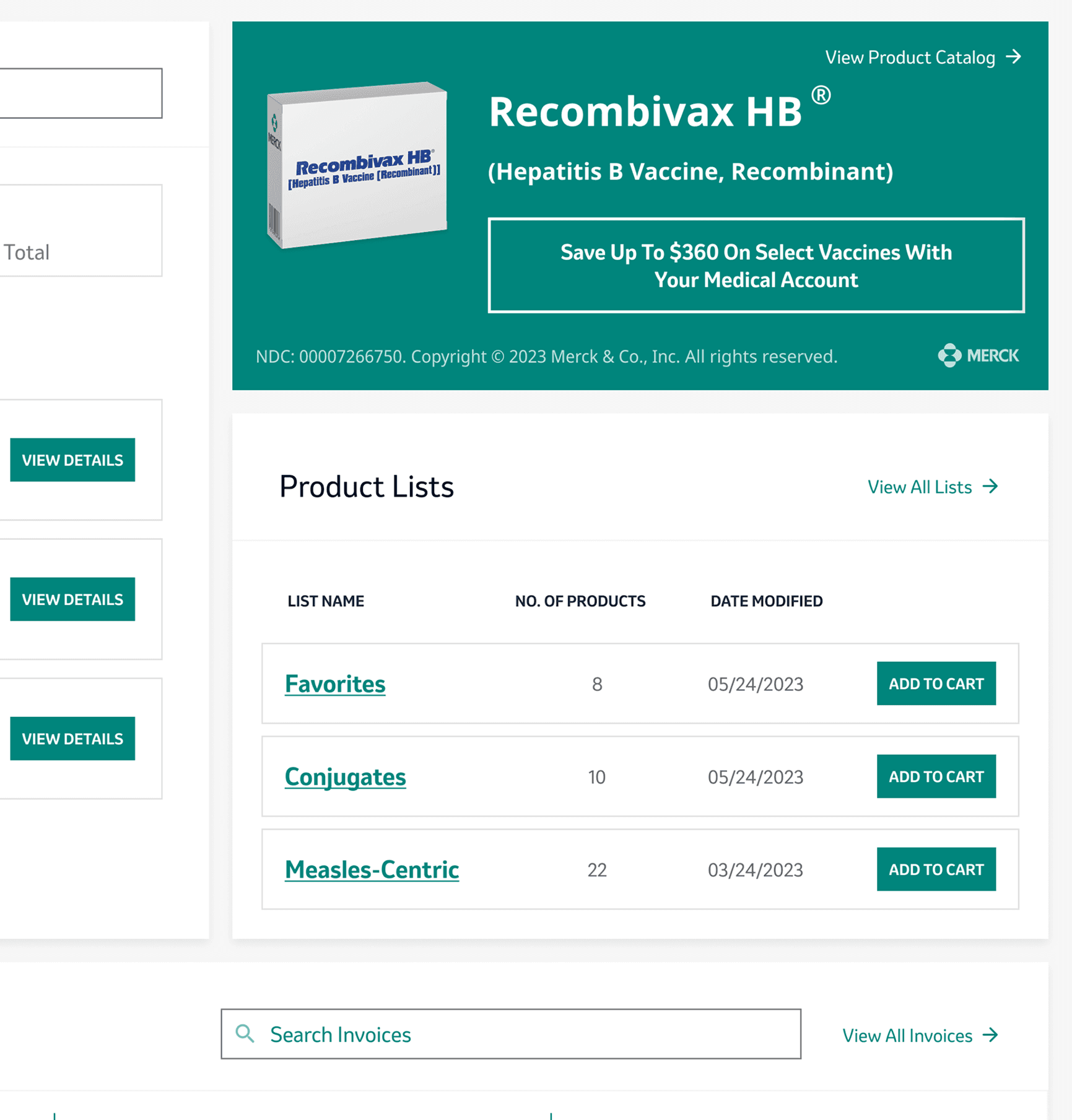Click arrow icon beside View All Invoices

click(991, 1035)
